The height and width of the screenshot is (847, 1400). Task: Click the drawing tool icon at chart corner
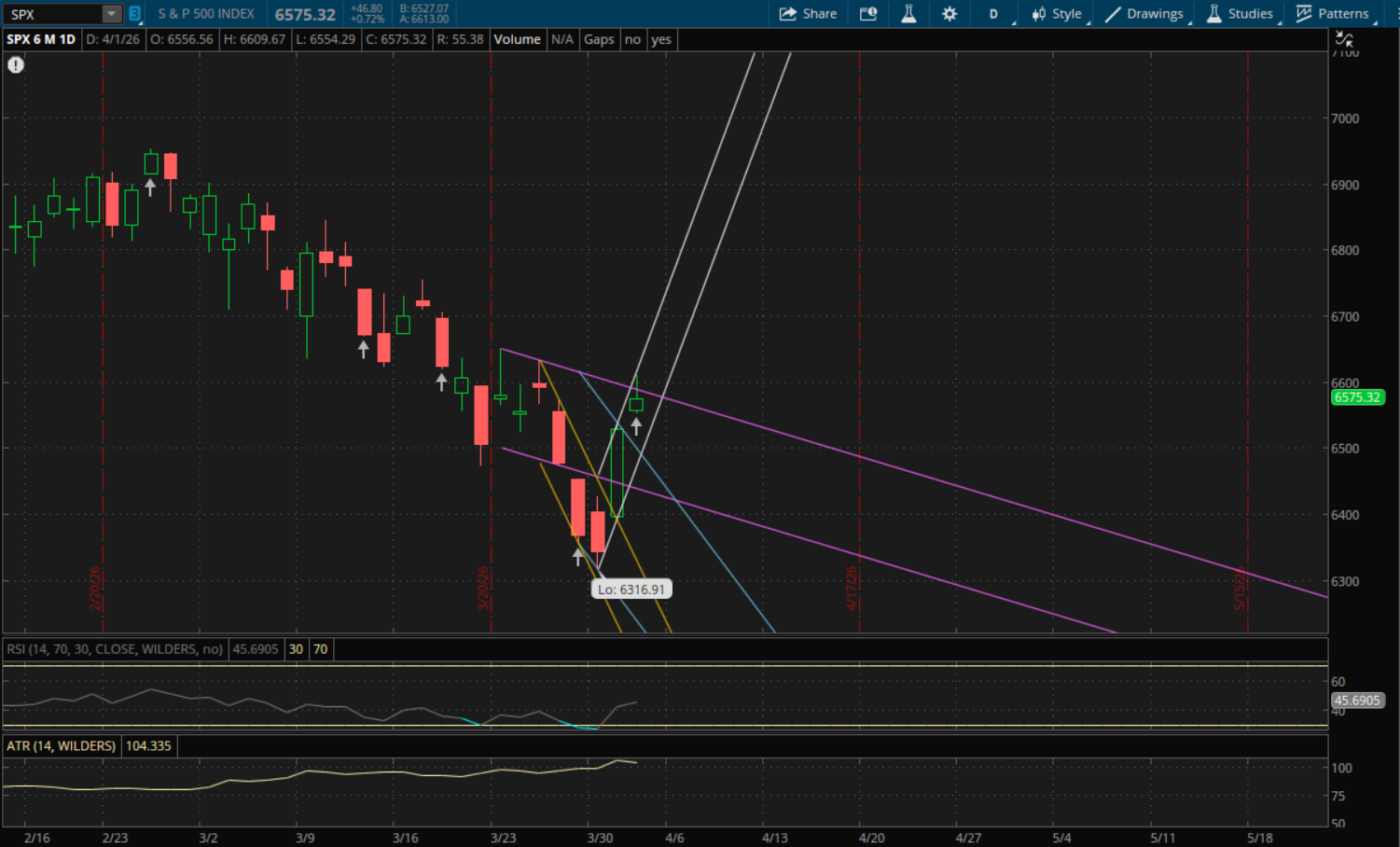(x=1344, y=39)
